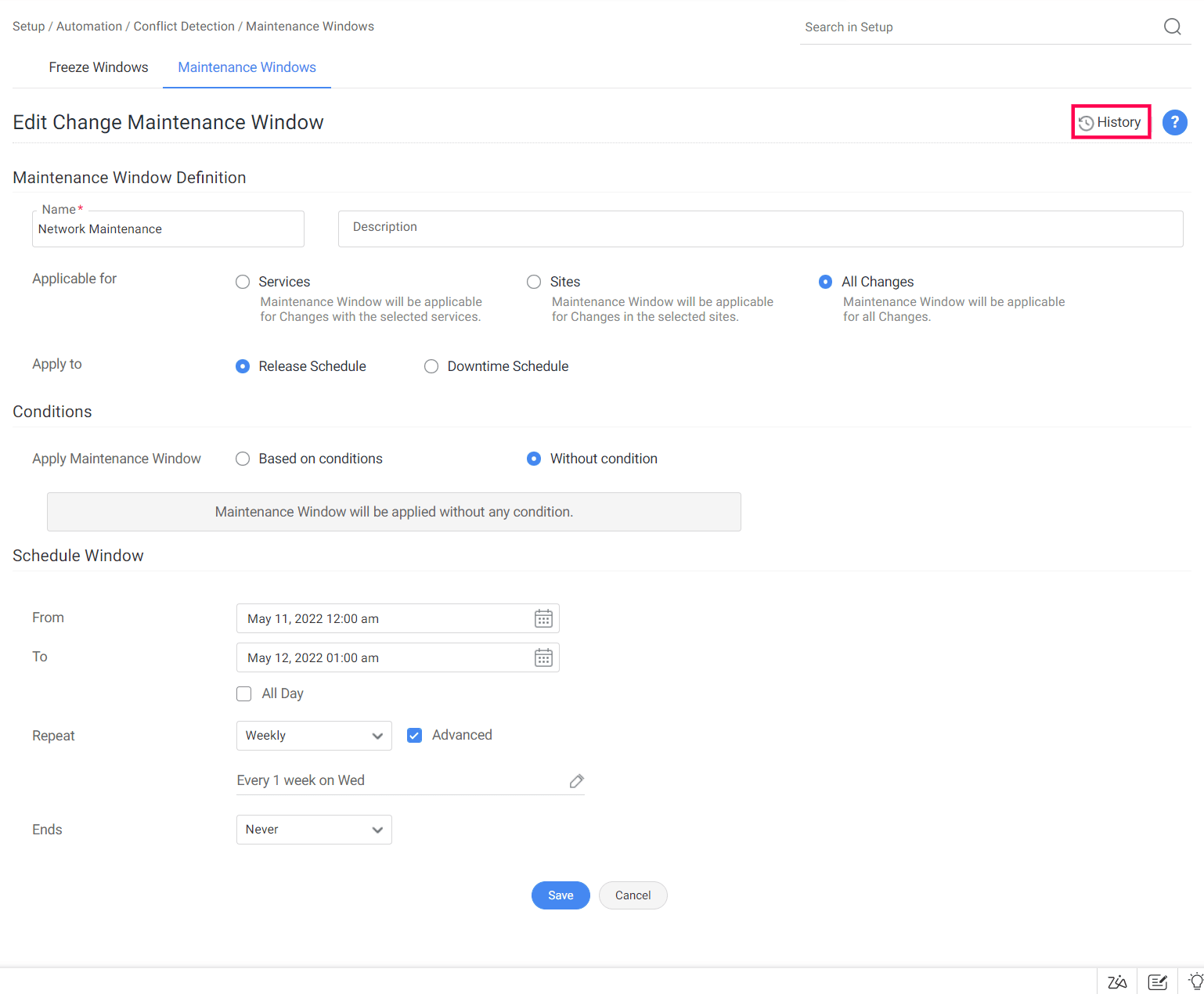Open the From date calendar picker
The image size is (1204, 994).
click(543, 618)
